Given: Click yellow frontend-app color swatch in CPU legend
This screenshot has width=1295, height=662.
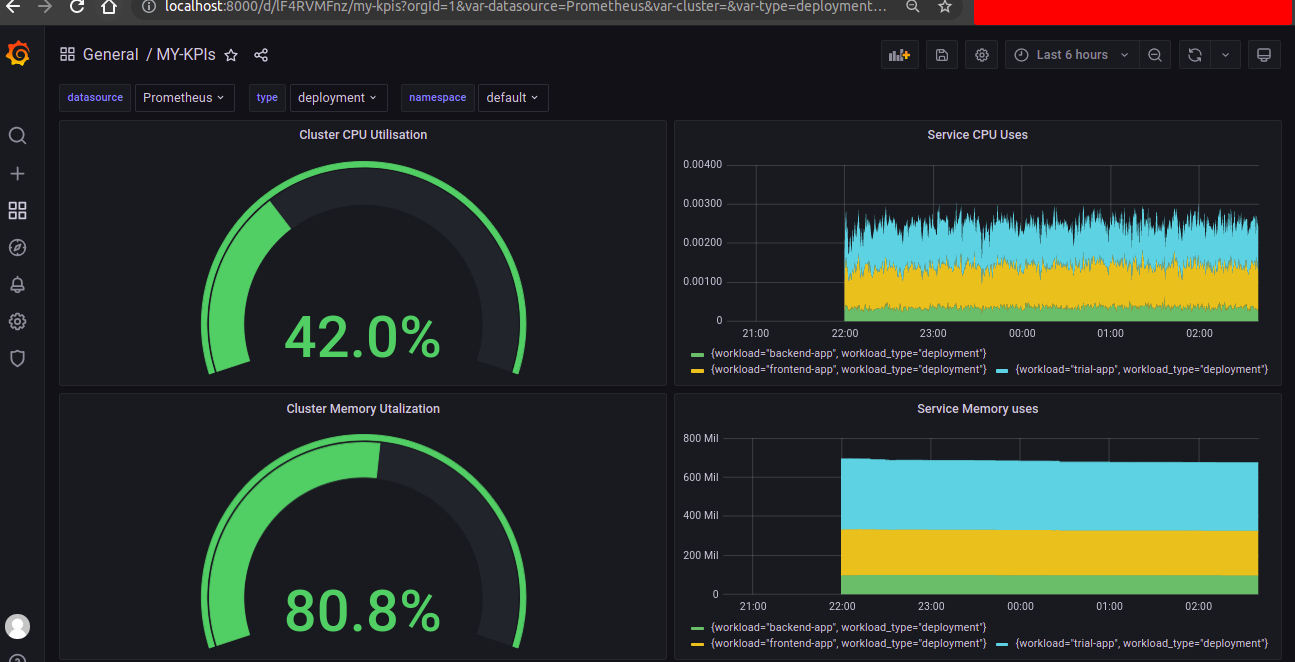Looking at the screenshot, I should tap(697, 370).
